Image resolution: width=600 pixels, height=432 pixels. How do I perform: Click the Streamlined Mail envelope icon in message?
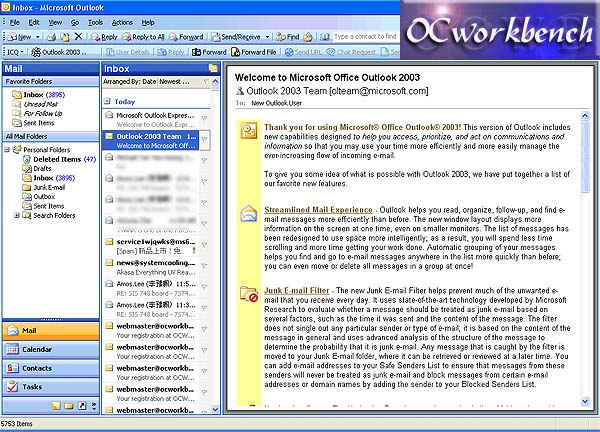pos(249,214)
